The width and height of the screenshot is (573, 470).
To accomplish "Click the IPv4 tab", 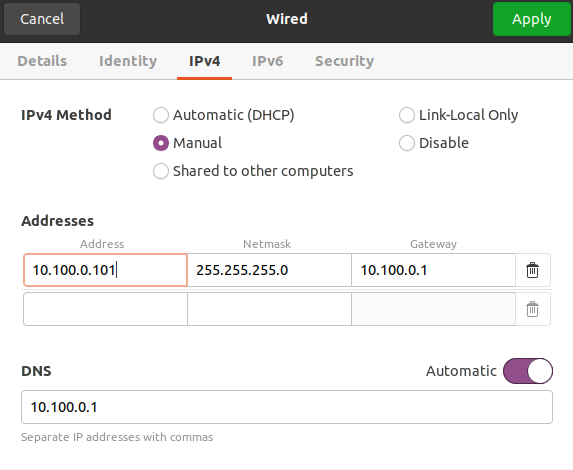I will coord(204,61).
